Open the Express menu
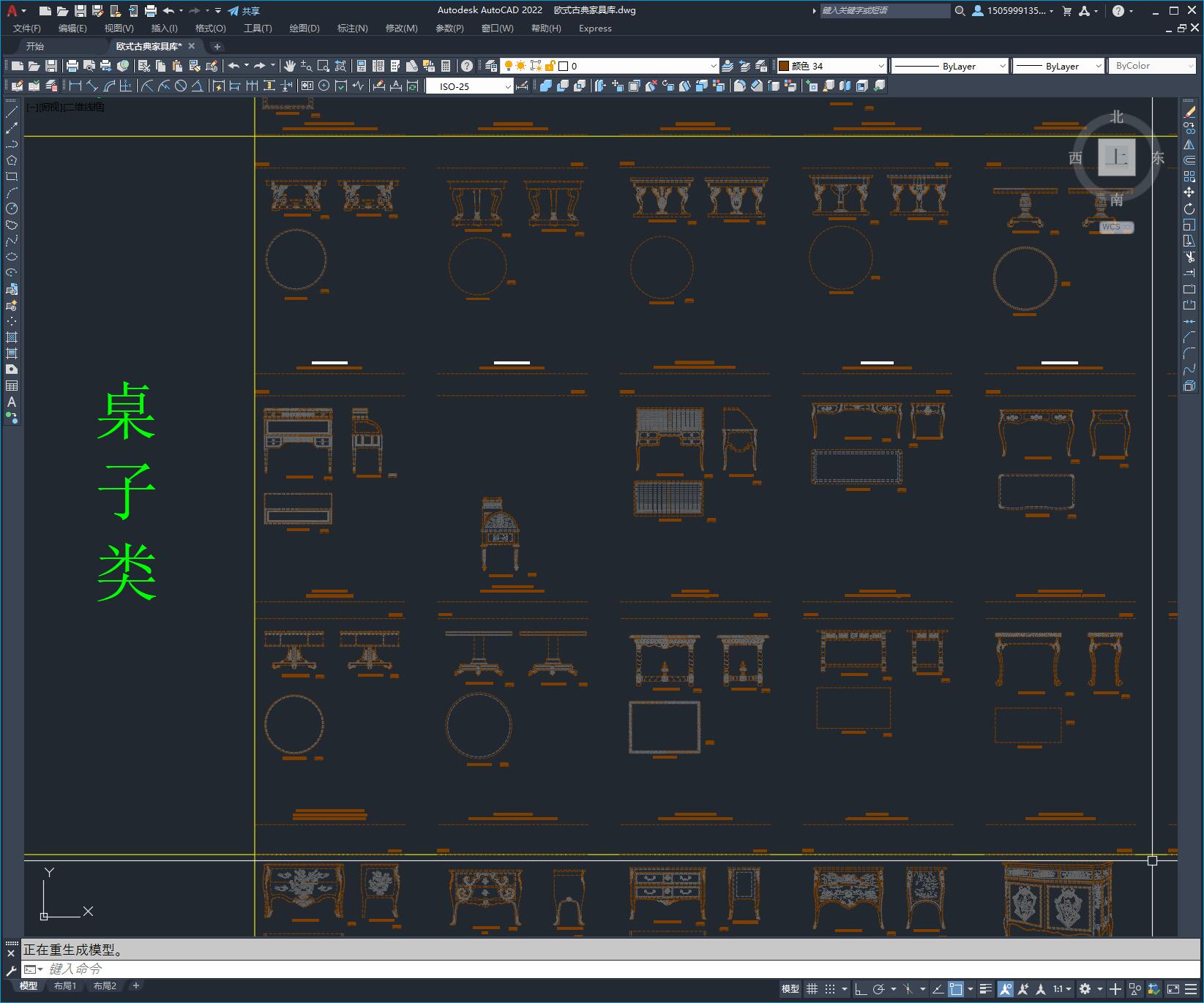 click(x=595, y=29)
